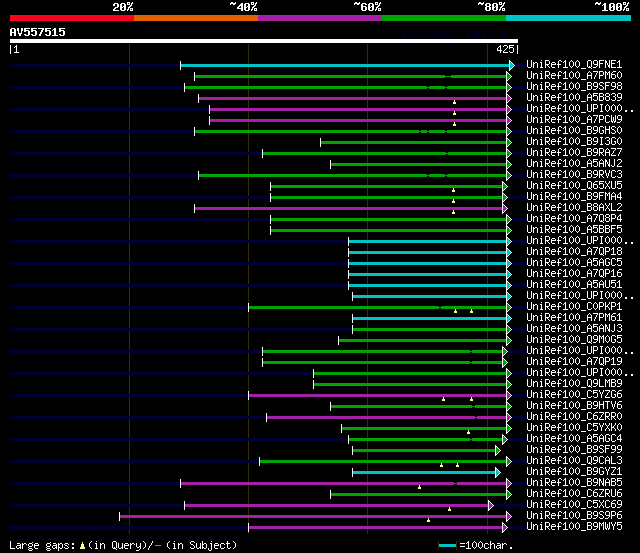
Task: Click the arrowhead ending the Q9FNE1 alignment
Action: click(512, 65)
